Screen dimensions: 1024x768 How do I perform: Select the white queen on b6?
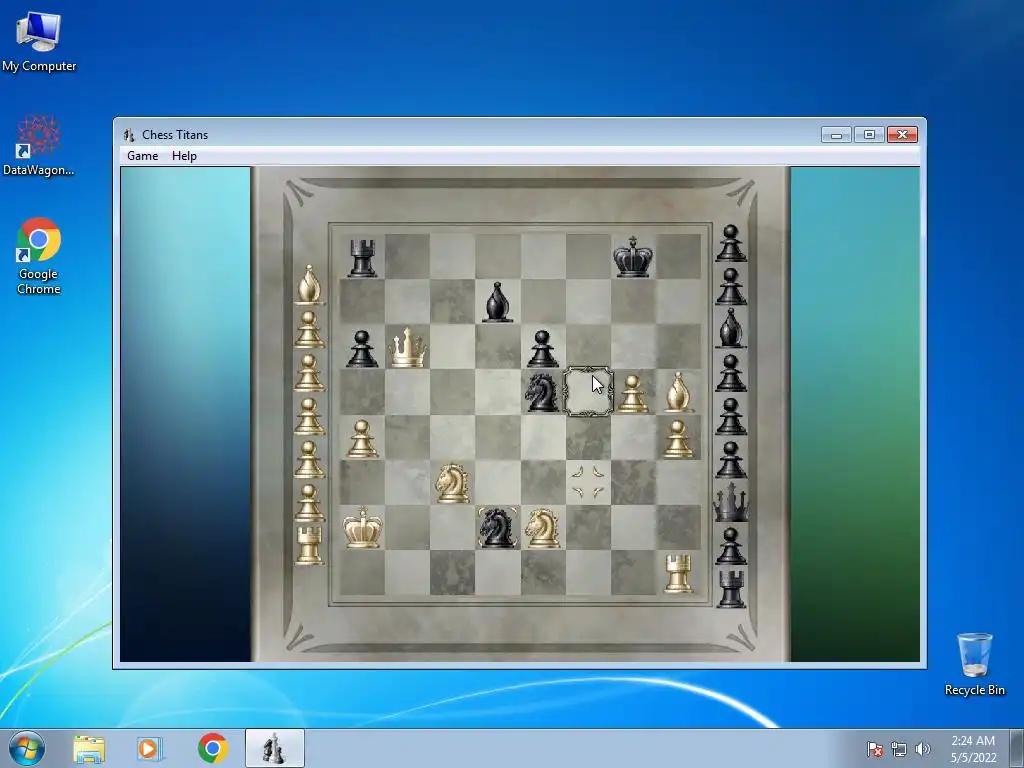408,347
